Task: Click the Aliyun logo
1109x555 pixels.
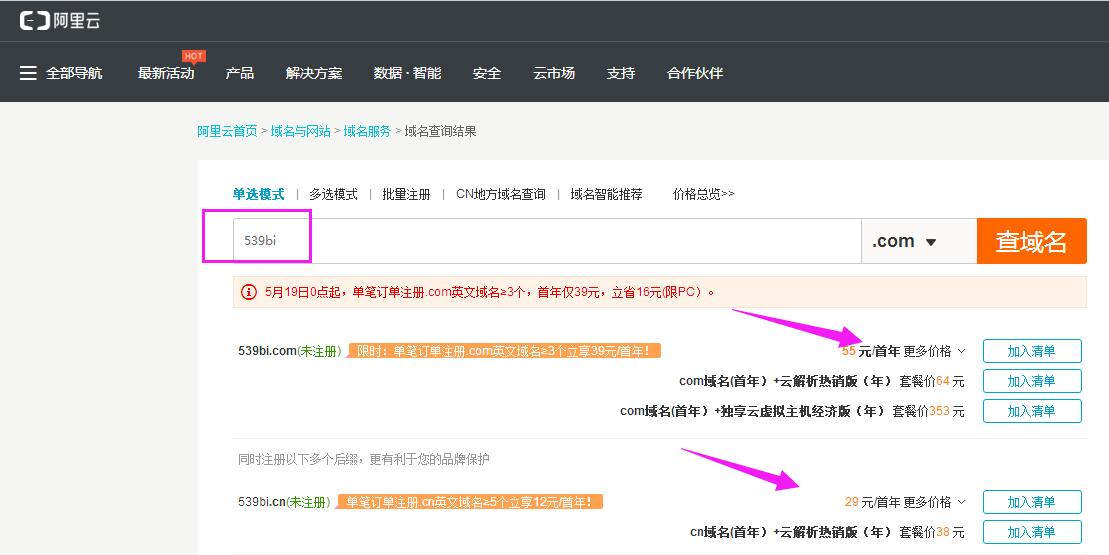Action: (x=60, y=21)
